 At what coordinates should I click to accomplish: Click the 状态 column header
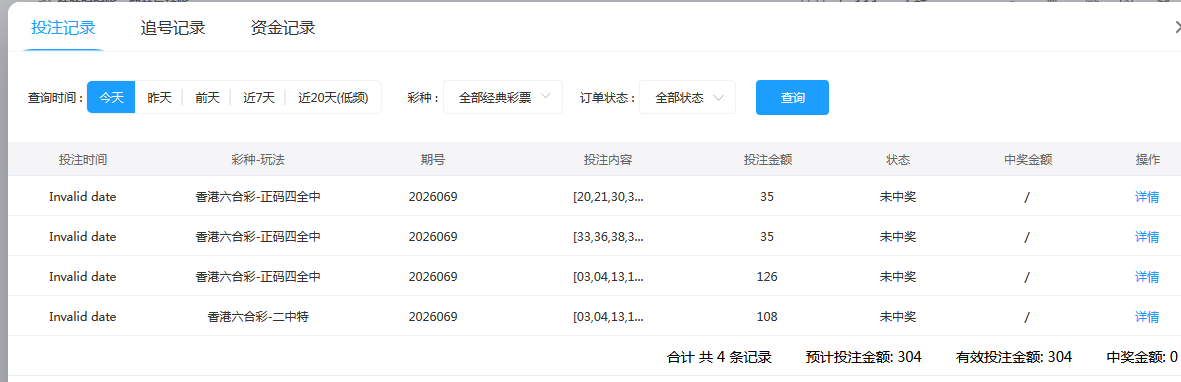(x=898, y=160)
